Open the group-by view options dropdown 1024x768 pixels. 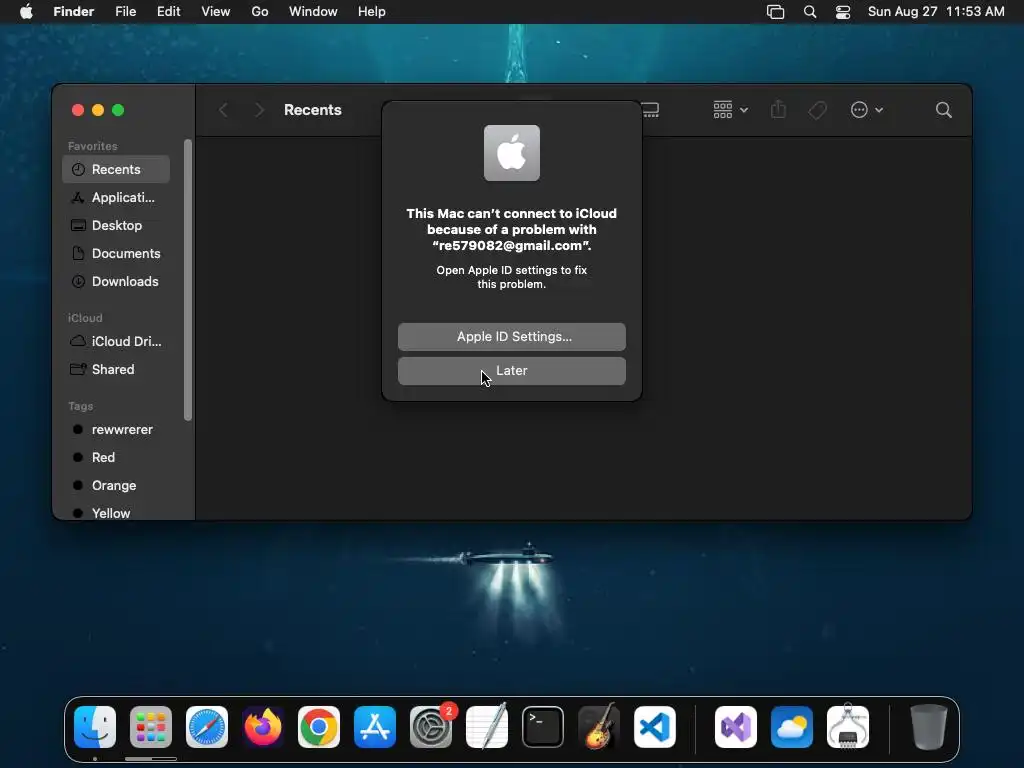(730, 110)
